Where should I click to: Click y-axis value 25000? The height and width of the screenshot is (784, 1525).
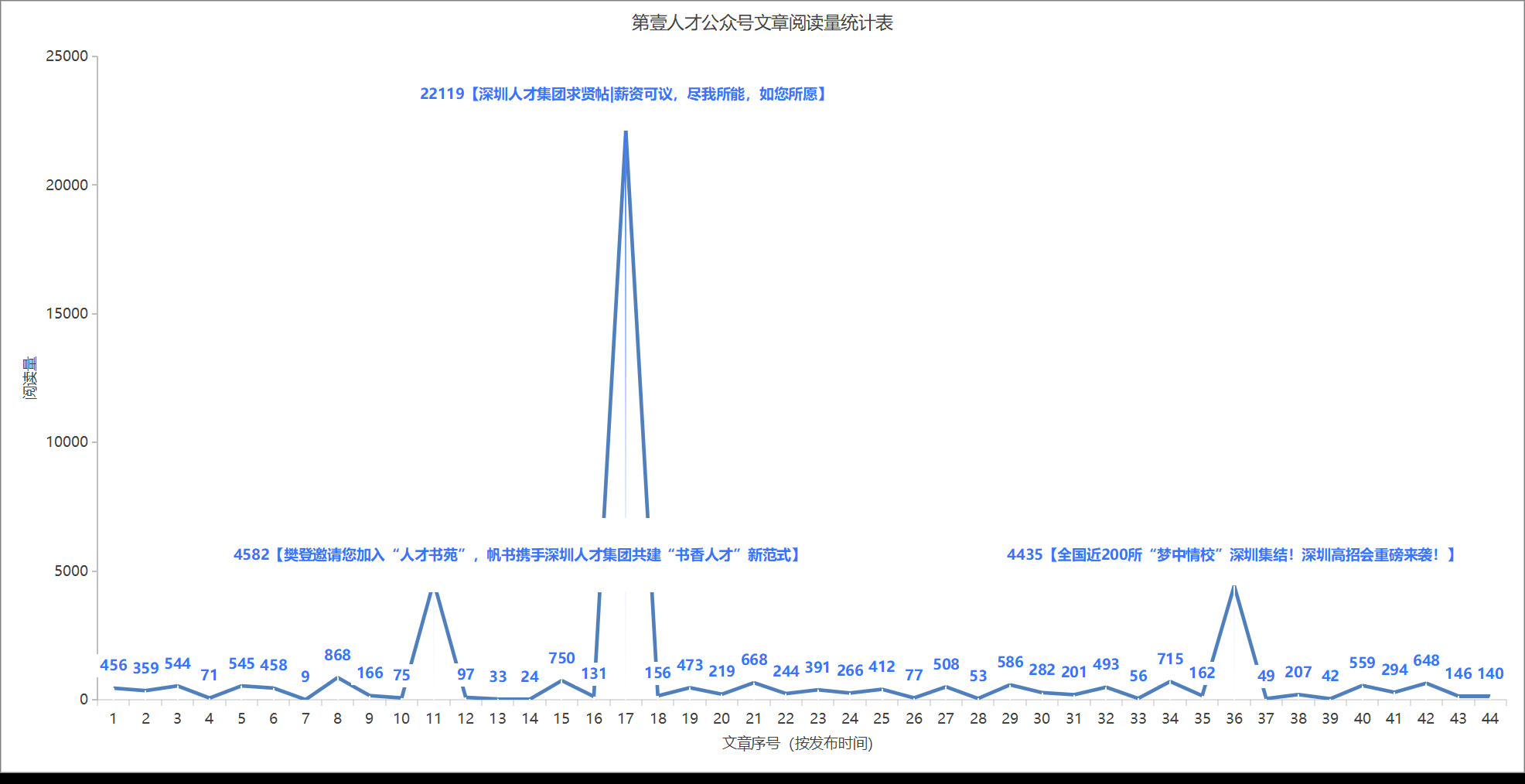point(67,56)
